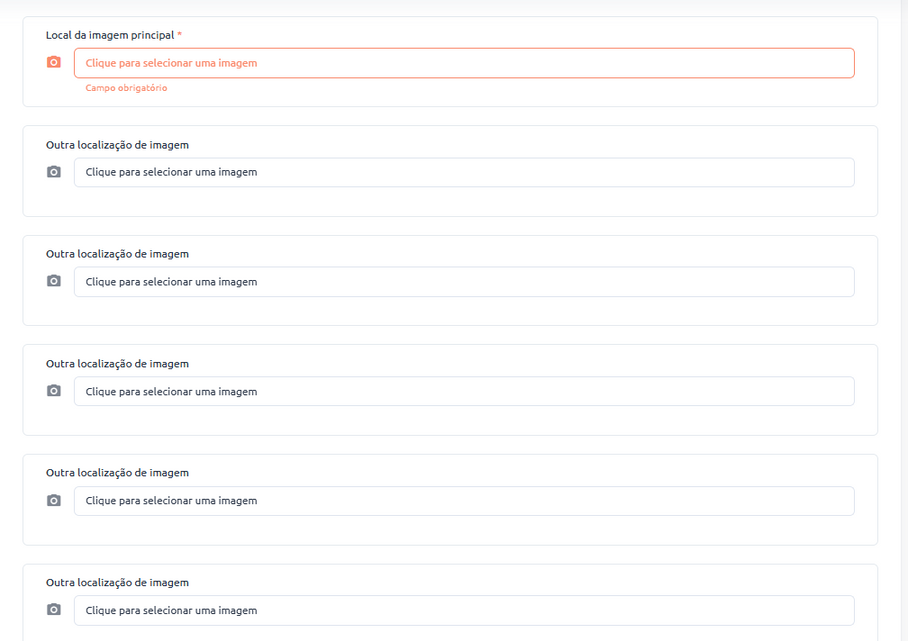Click camera icon in second 'Outra localização' card
Image resolution: width=908 pixels, height=641 pixels.
[x=54, y=281]
